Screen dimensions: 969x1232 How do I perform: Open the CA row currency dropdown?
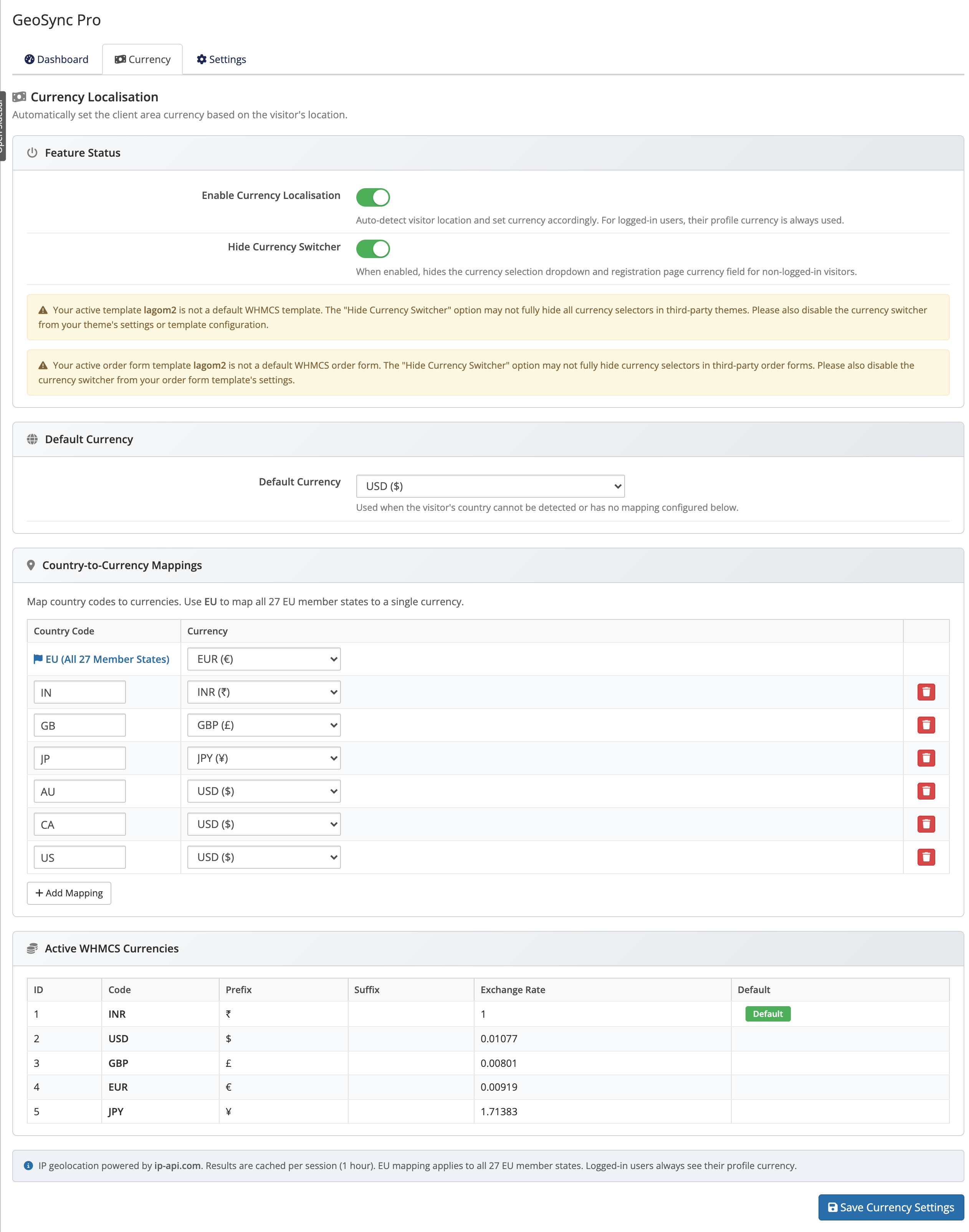coord(264,824)
